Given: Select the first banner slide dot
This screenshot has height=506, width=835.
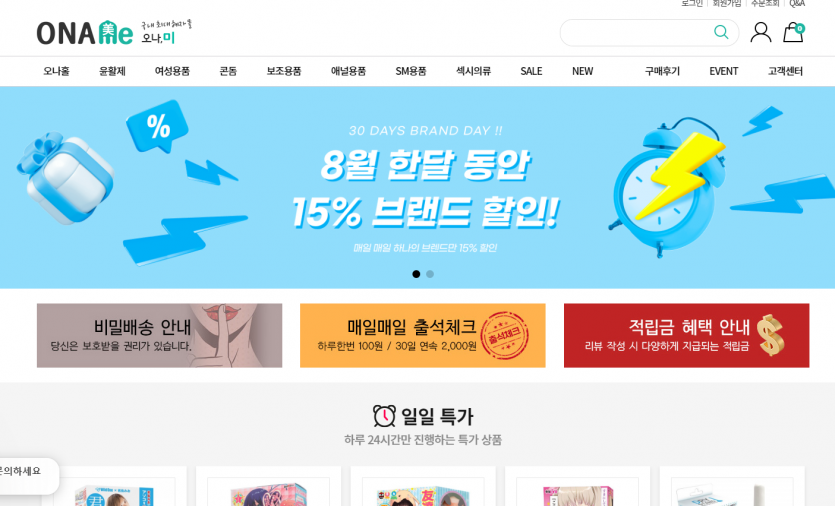Looking at the screenshot, I should tap(416, 274).
